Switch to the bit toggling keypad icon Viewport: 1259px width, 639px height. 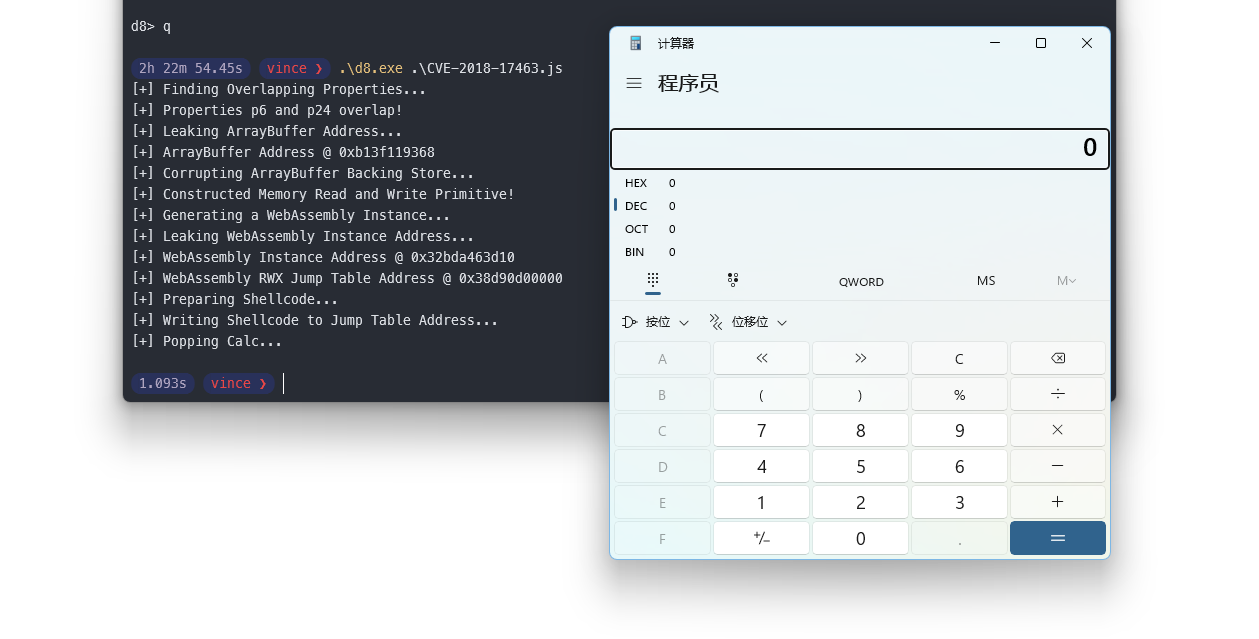[733, 280]
